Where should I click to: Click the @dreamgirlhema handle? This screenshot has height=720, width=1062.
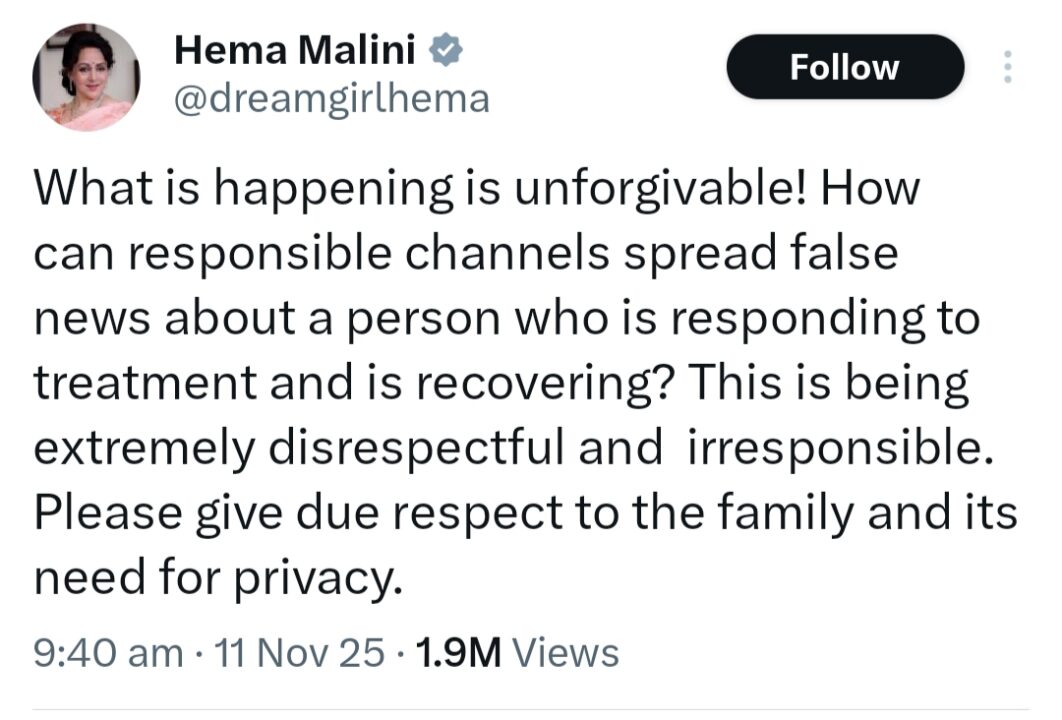coord(332,98)
